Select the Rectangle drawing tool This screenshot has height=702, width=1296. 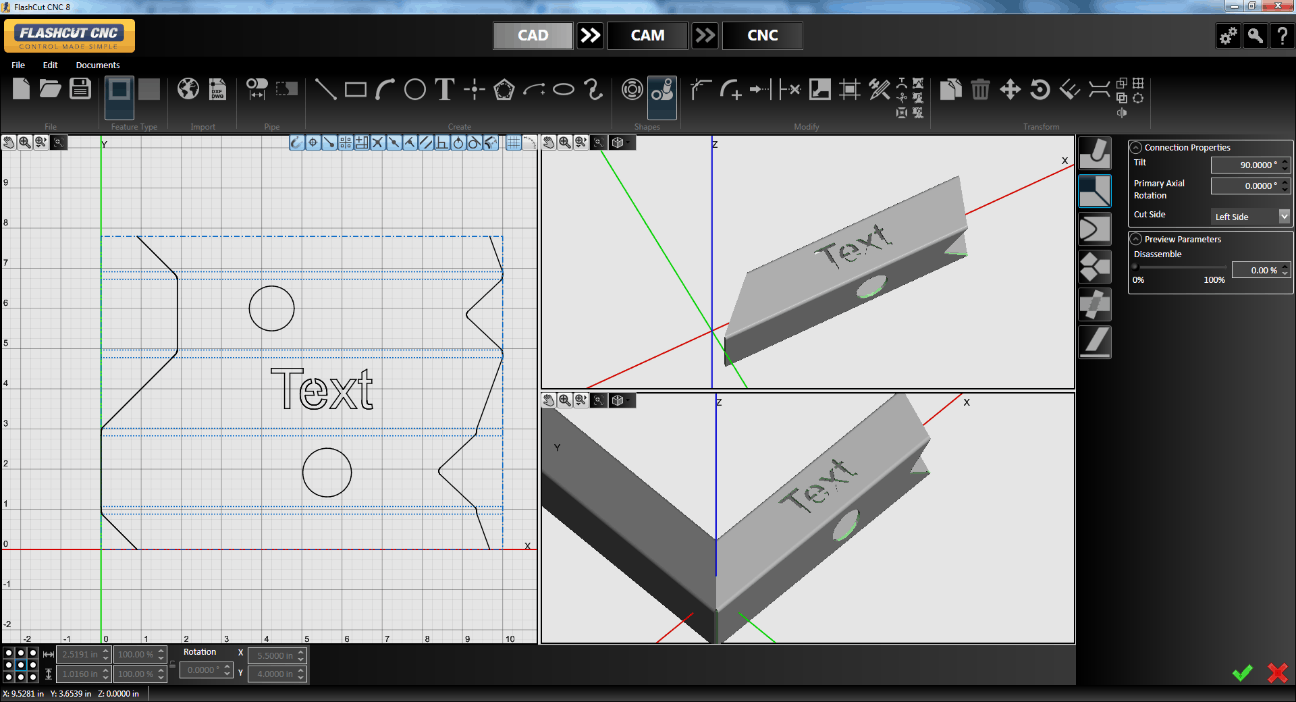[x=355, y=90]
